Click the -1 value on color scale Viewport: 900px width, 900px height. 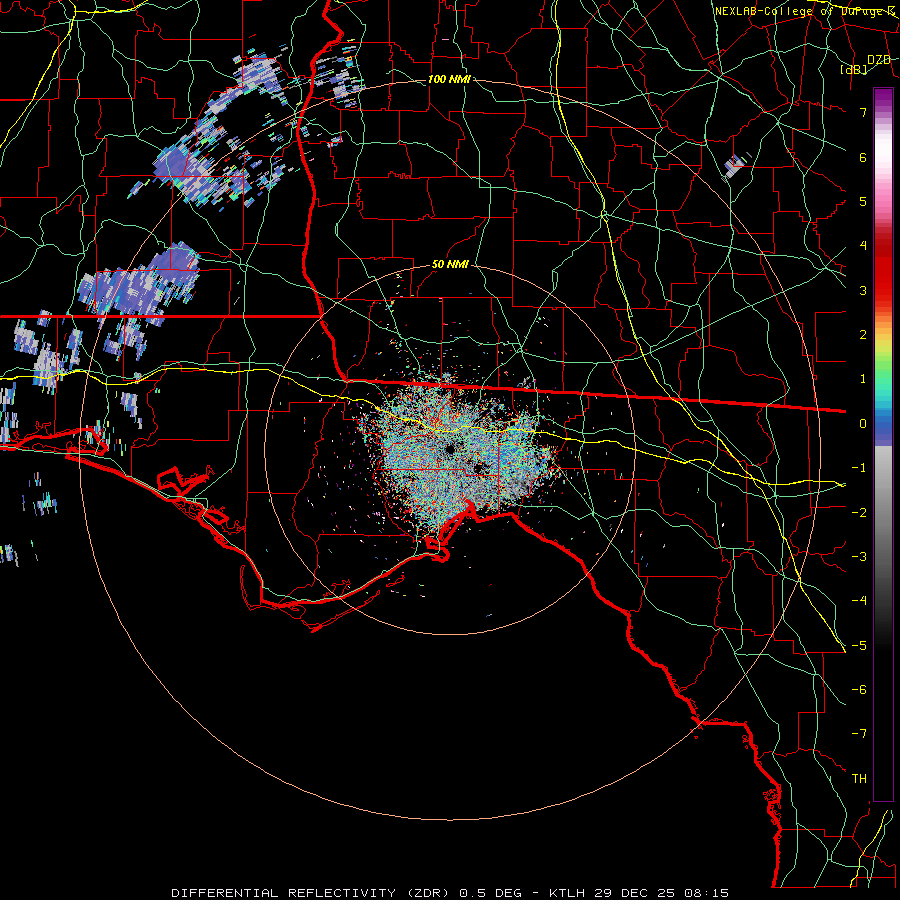[859, 468]
